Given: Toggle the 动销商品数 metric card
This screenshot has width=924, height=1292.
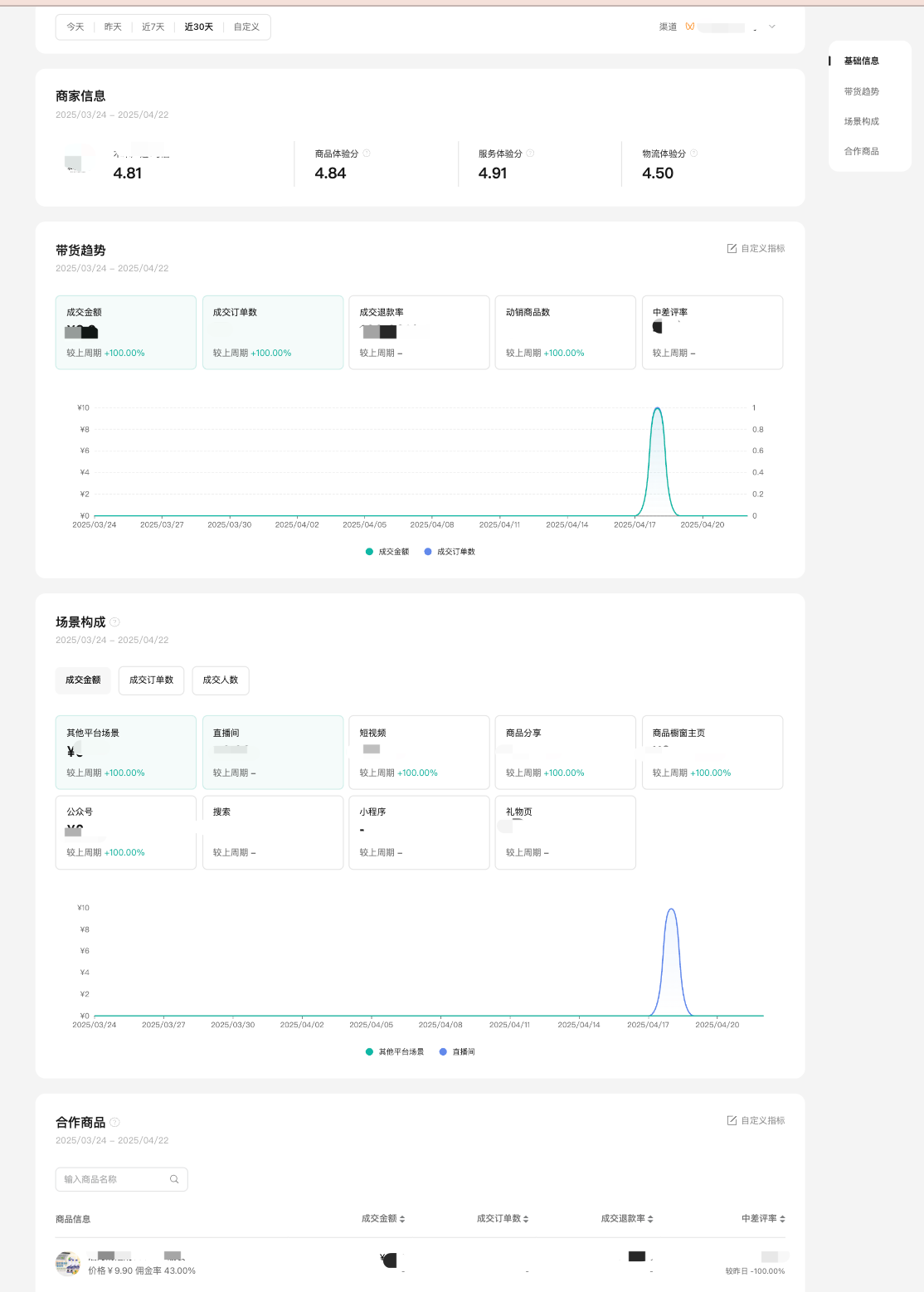Looking at the screenshot, I should tap(565, 332).
